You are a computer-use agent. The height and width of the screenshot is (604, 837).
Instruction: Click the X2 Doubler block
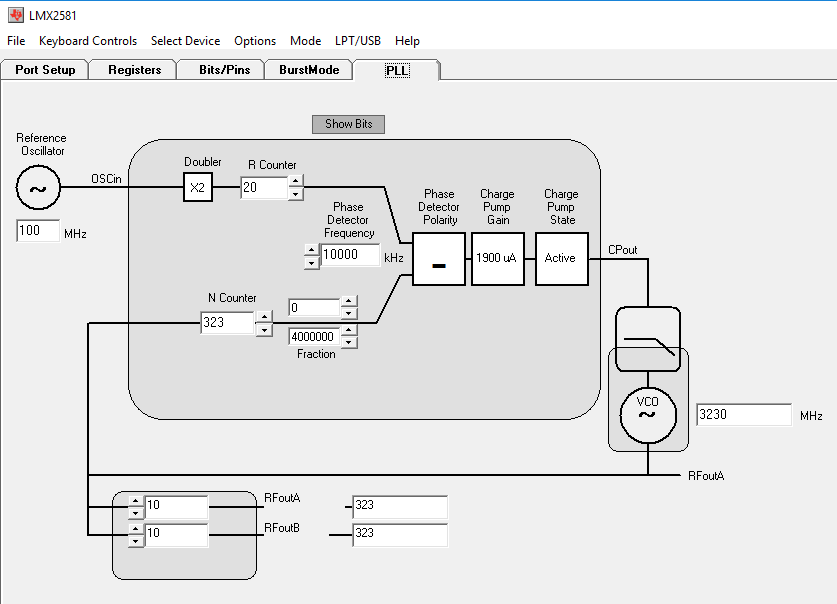(198, 187)
